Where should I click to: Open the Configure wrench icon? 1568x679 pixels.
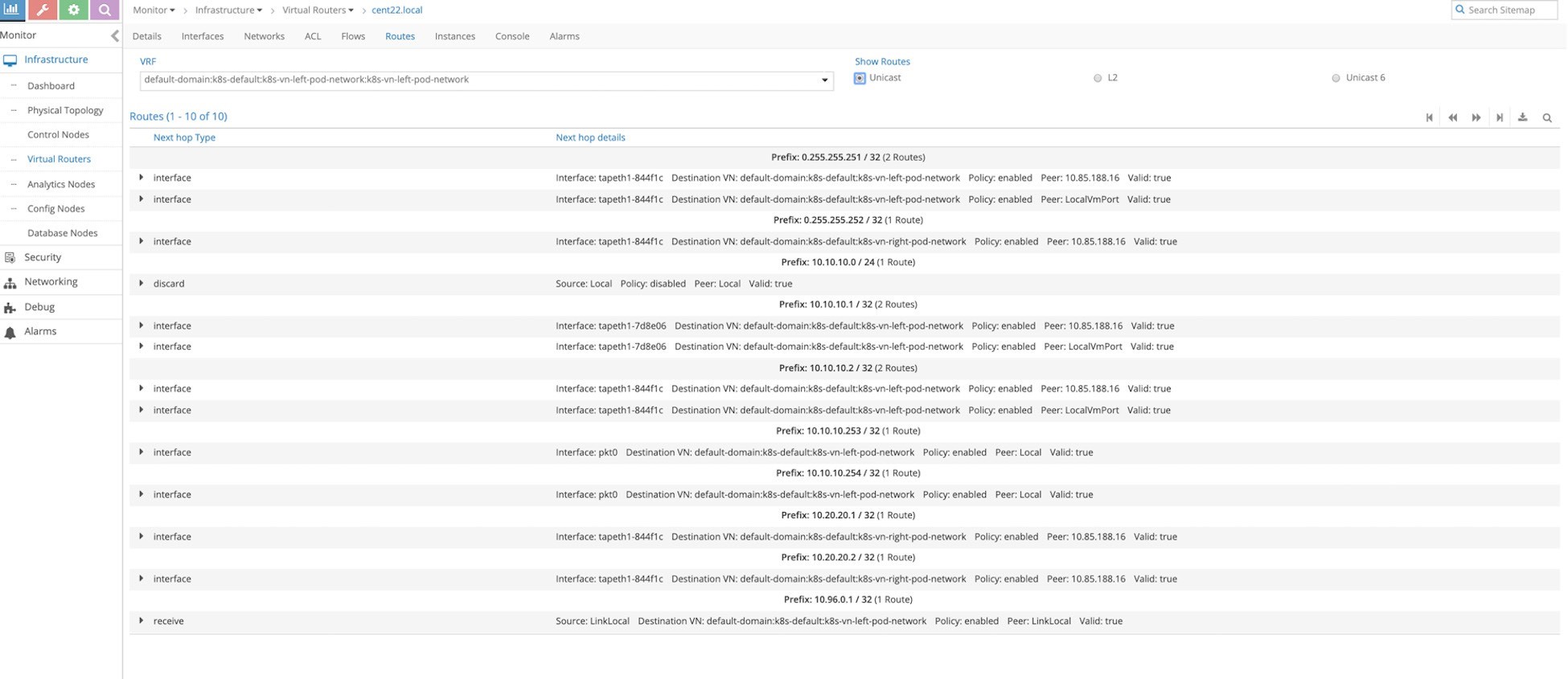pyautogui.click(x=43, y=10)
